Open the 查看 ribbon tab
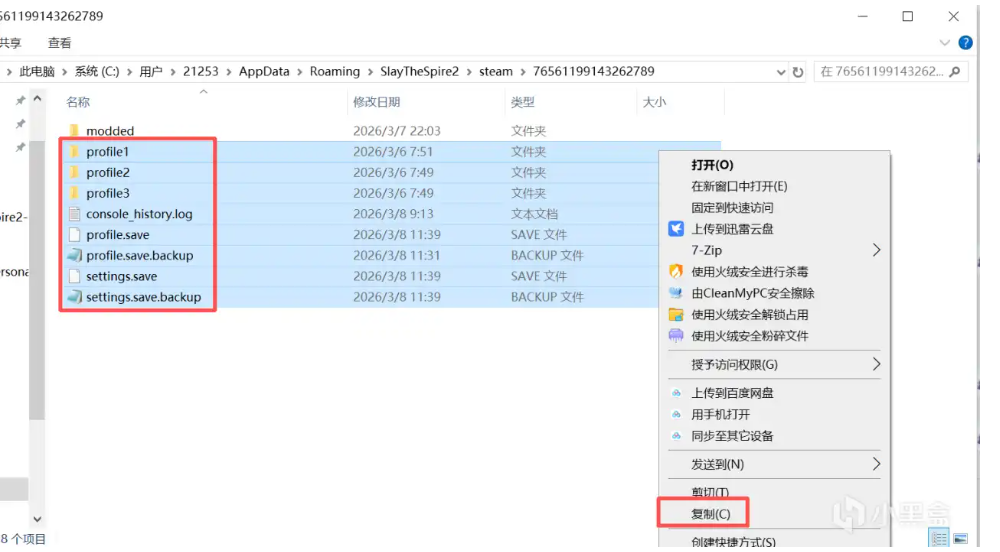Viewport: 1000px width, 552px height. point(60,43)
